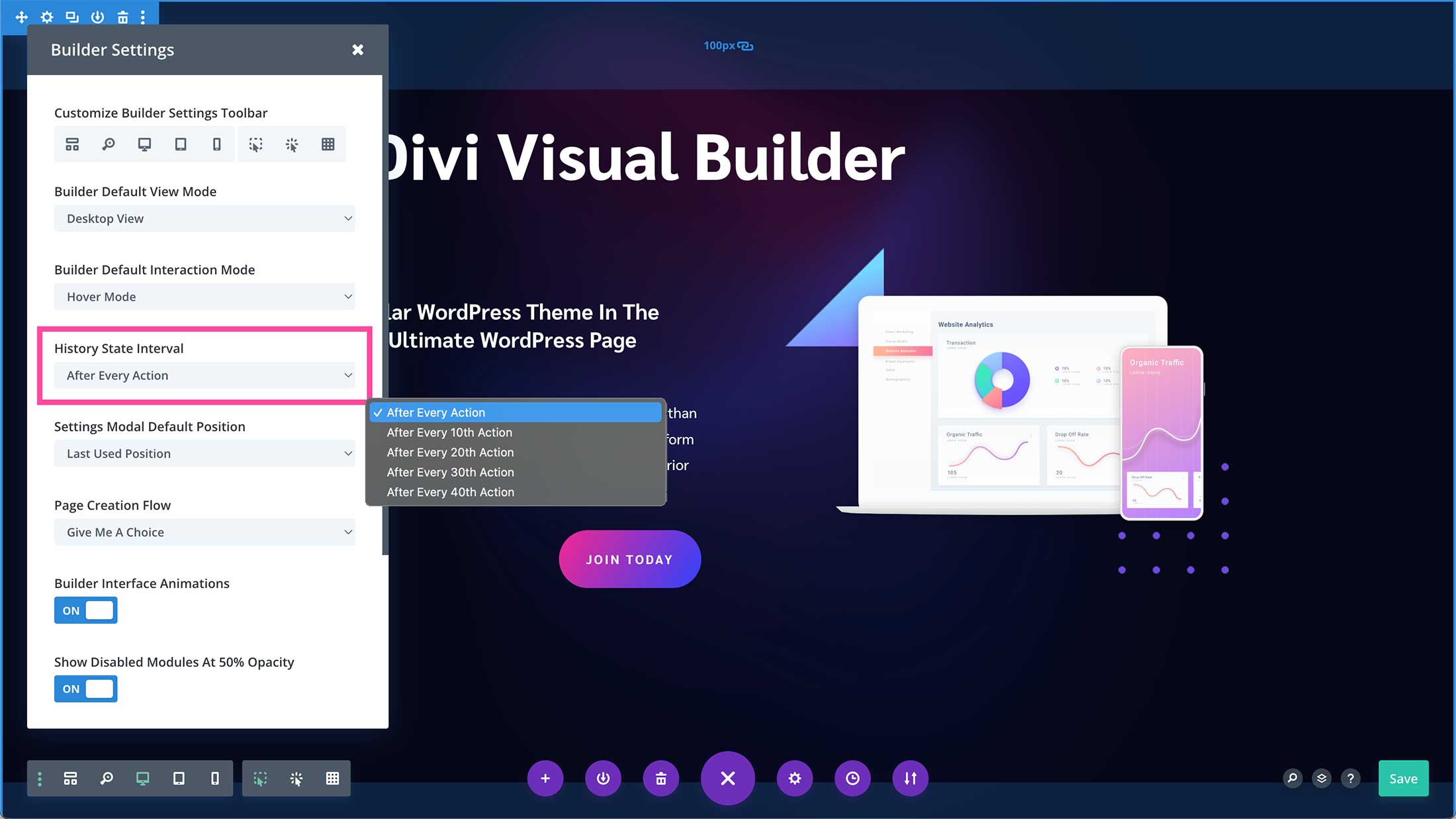Viewport: 1456px width, 819px height.
Task: Select the phone view icon in bottom toolbar
Action: coord(214,778)
